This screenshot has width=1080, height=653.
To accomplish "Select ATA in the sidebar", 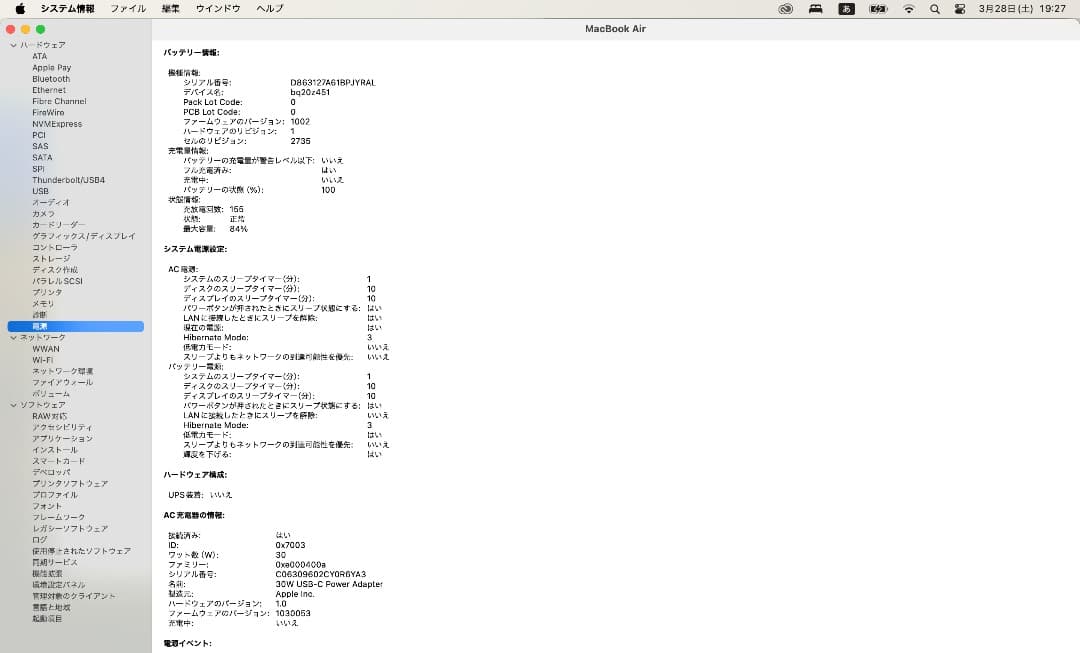I will pos(40,56).
